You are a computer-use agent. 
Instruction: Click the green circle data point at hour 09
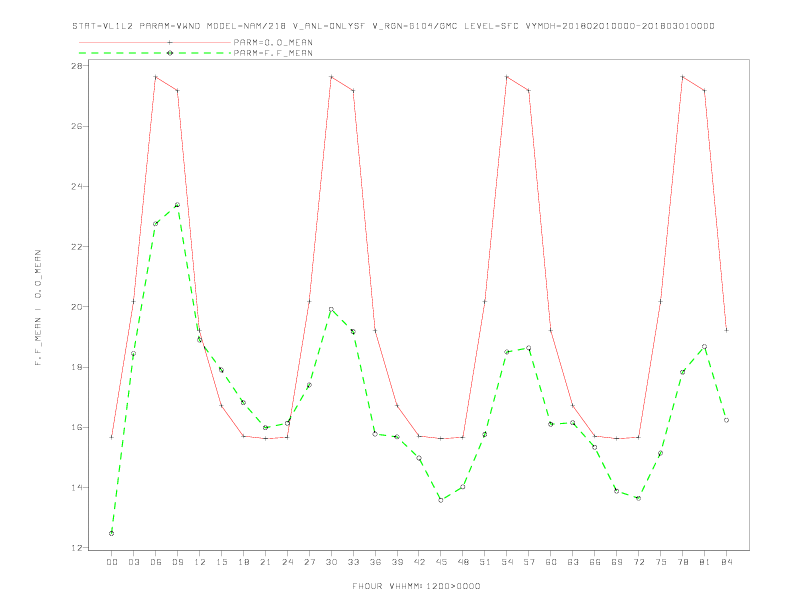[x=177, y=205]
